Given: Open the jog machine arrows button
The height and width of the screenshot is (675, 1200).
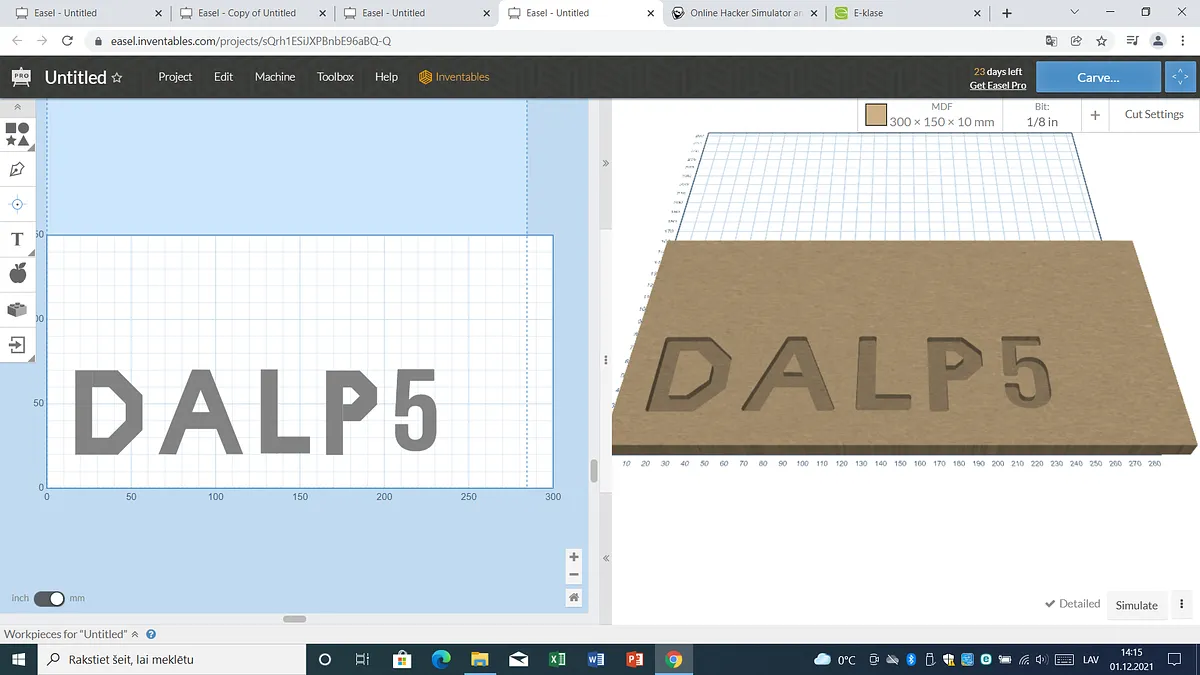Looking at the screenshot, I should click(1180, 77).
